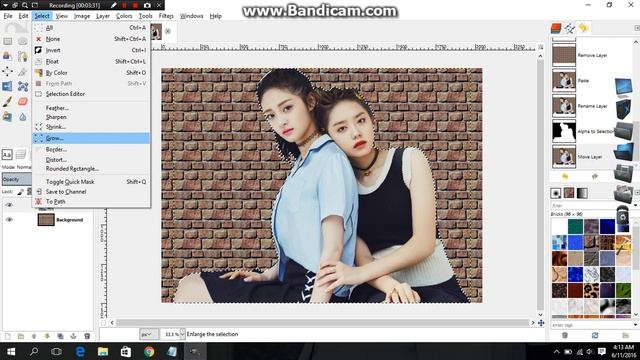Hide the Background layer eye icon
640x360 pixels.
[x=9, y=220]
